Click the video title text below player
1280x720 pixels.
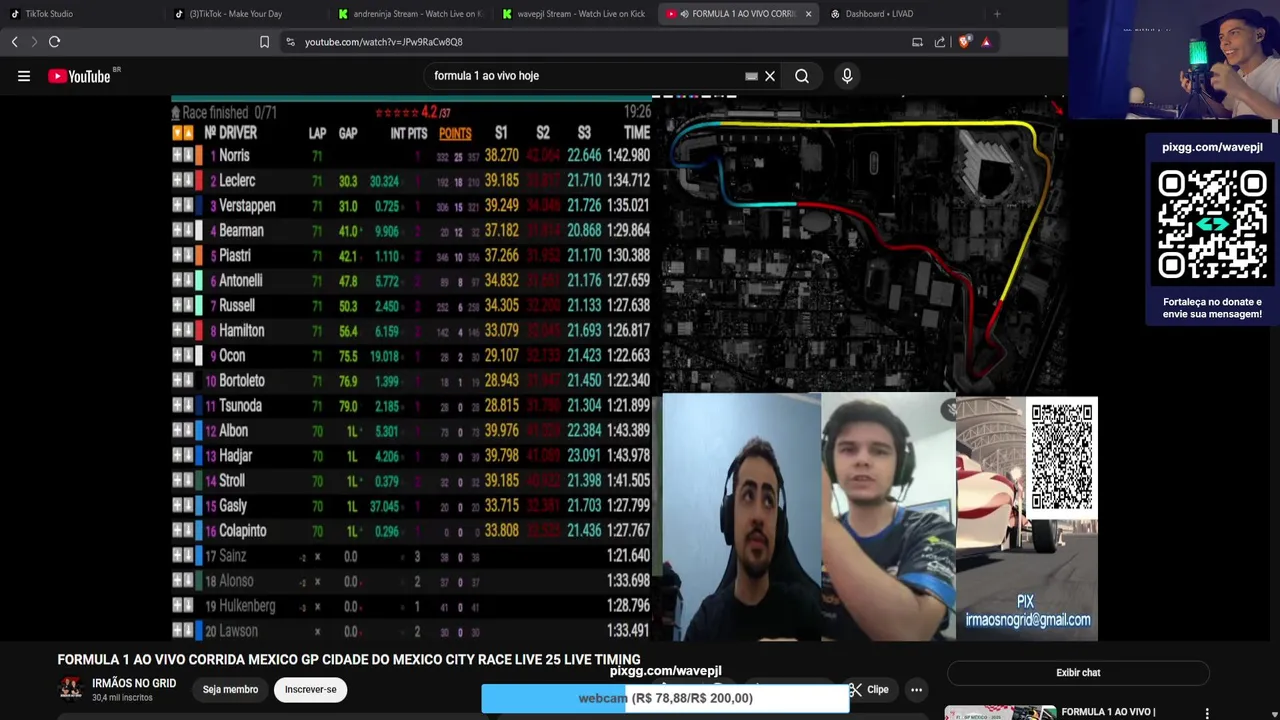point(349,660)
